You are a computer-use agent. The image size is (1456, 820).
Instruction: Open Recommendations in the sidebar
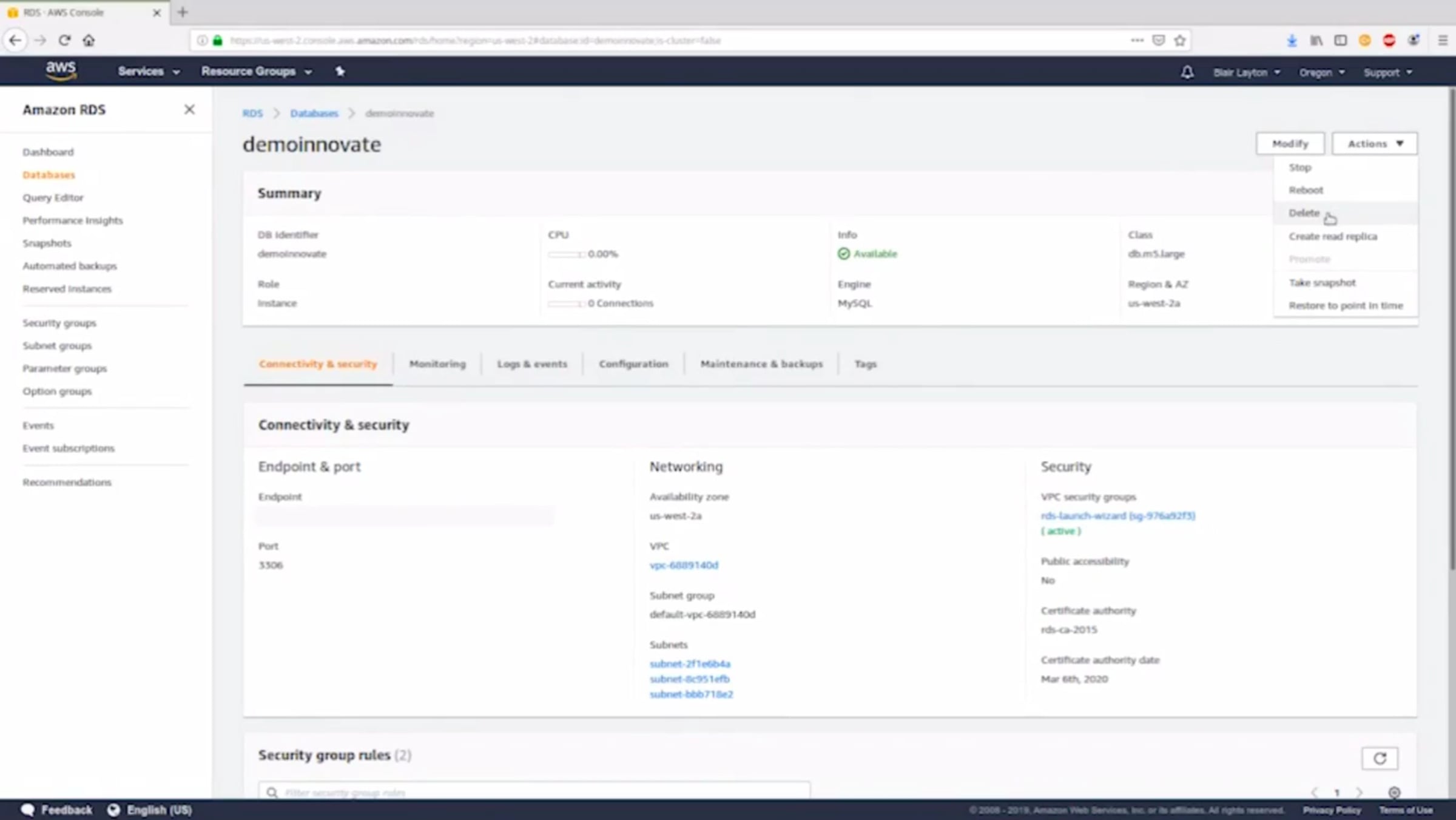point(67,483)
